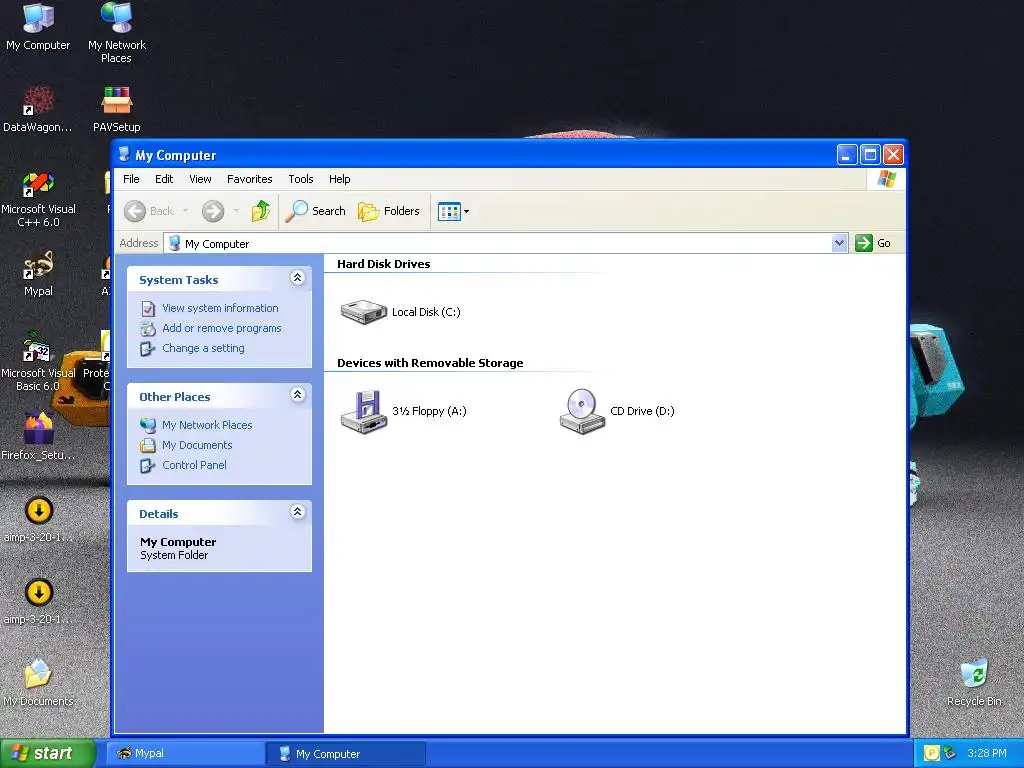Viewport: 1024px width, 768px height.
Task: Open the Views dropdown arrow
Action: (x=466, y=212)
